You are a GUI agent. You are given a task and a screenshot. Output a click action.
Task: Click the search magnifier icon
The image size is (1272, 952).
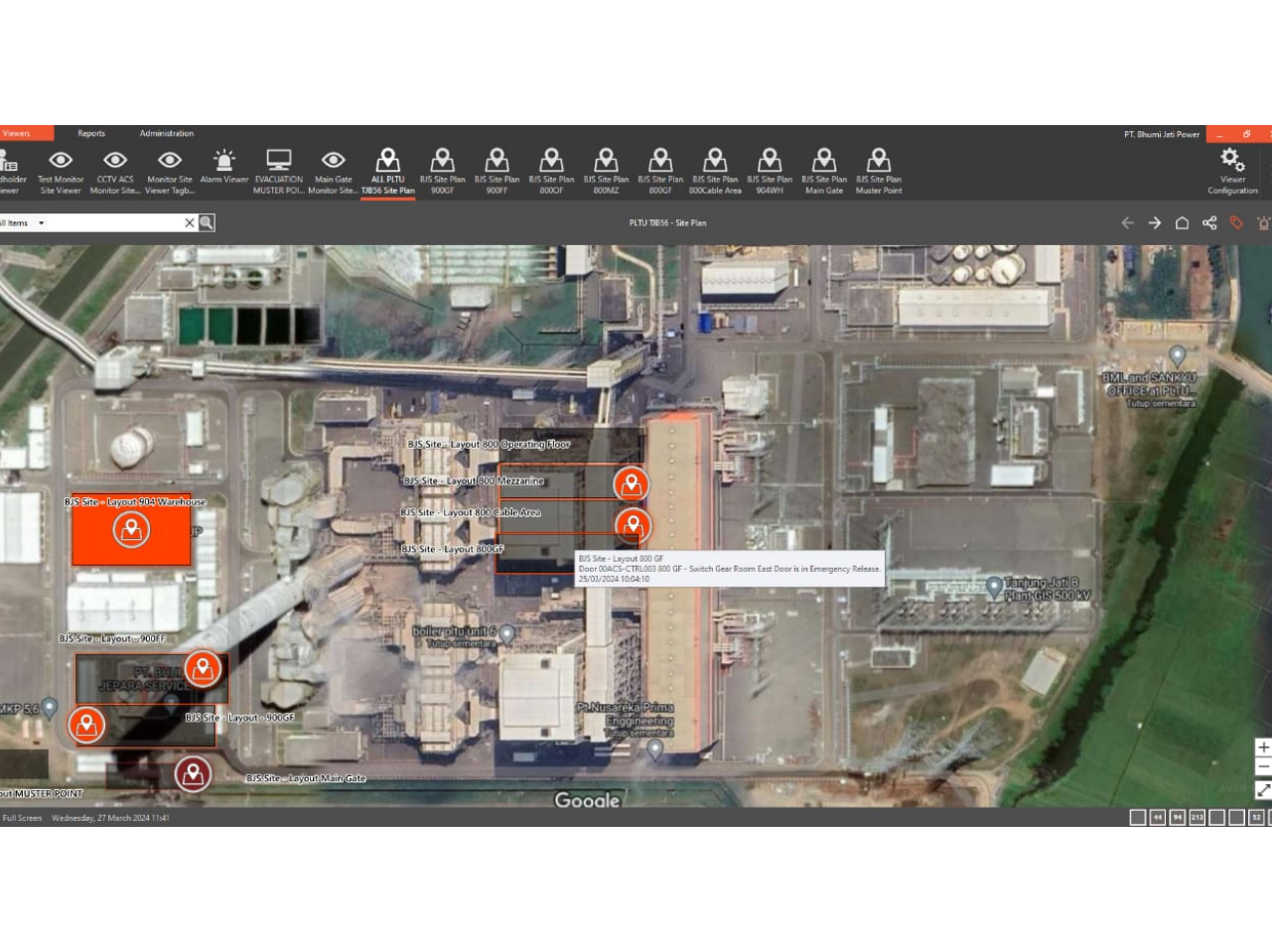pos(204,222)
